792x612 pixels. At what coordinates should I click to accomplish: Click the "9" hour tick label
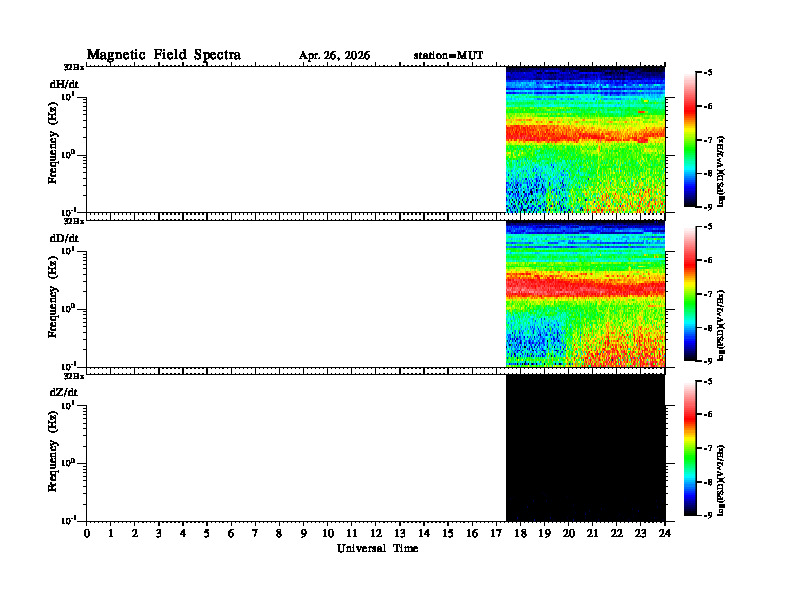tap(304, 533)
